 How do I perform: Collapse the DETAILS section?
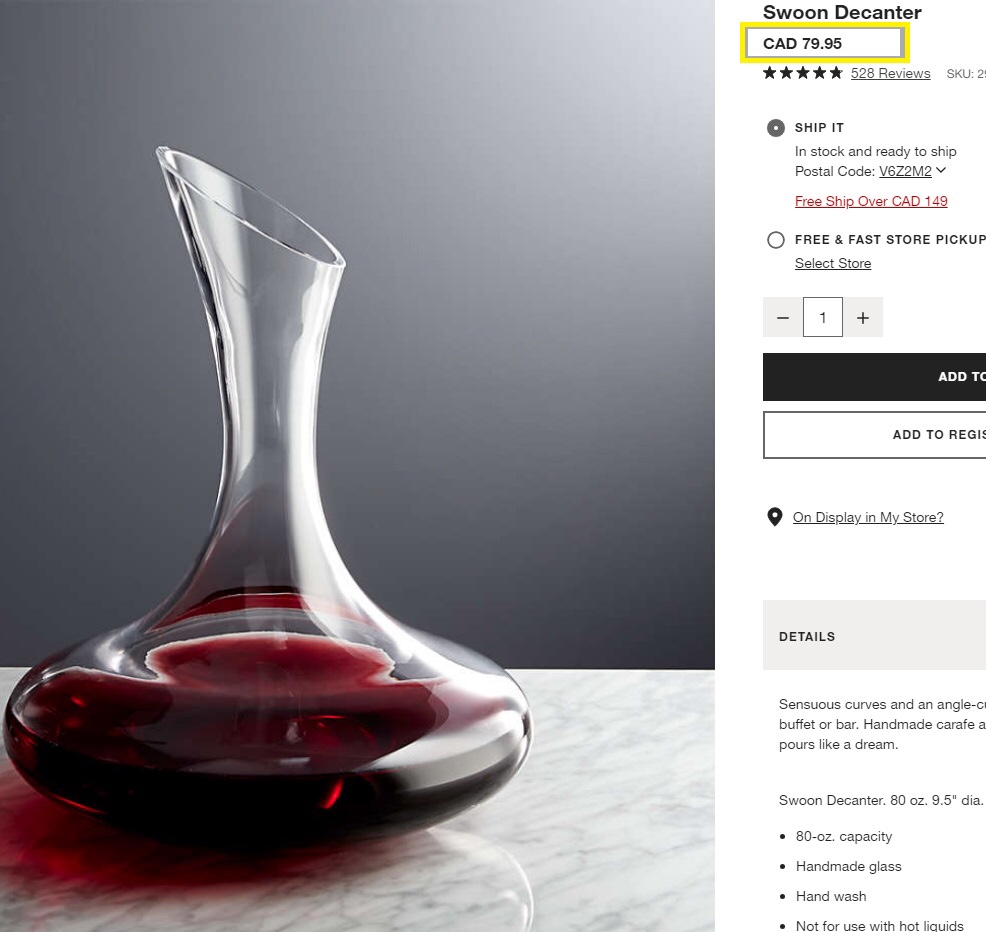pyautogui.click(x=806, y=636)
